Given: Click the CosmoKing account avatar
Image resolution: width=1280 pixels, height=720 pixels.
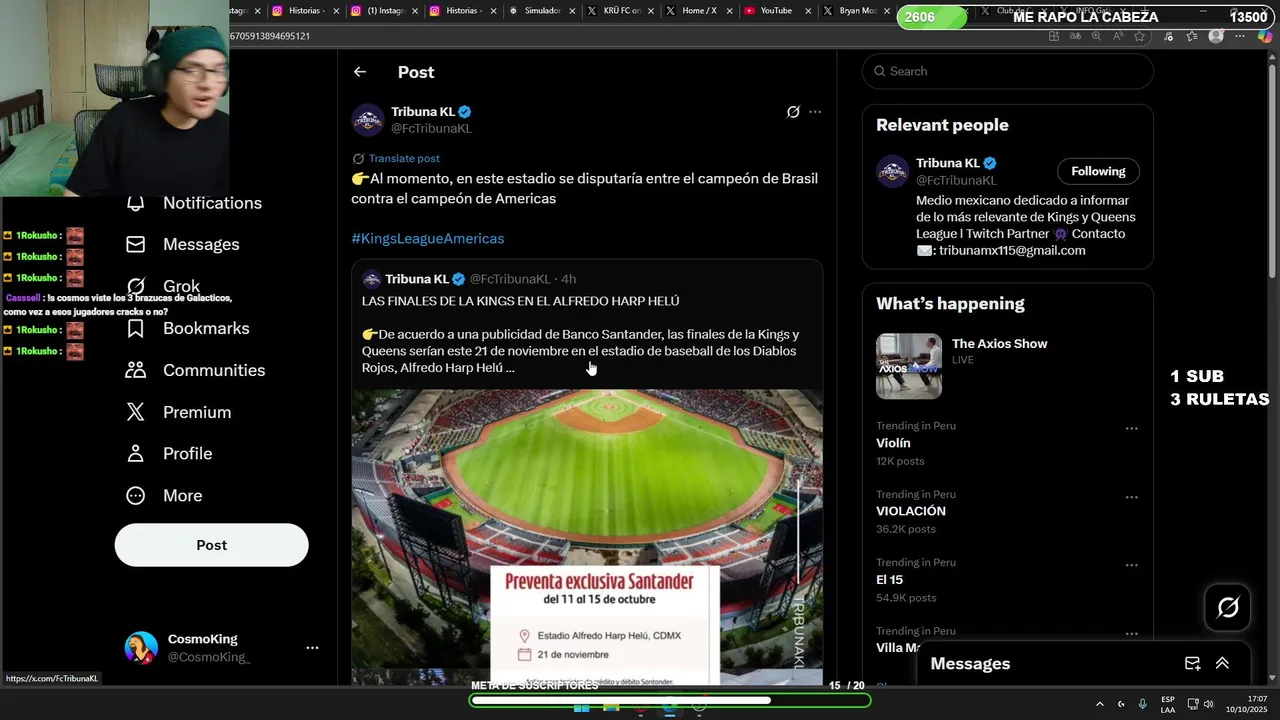Looking at the screenshot, I should (x=141, y=648).
